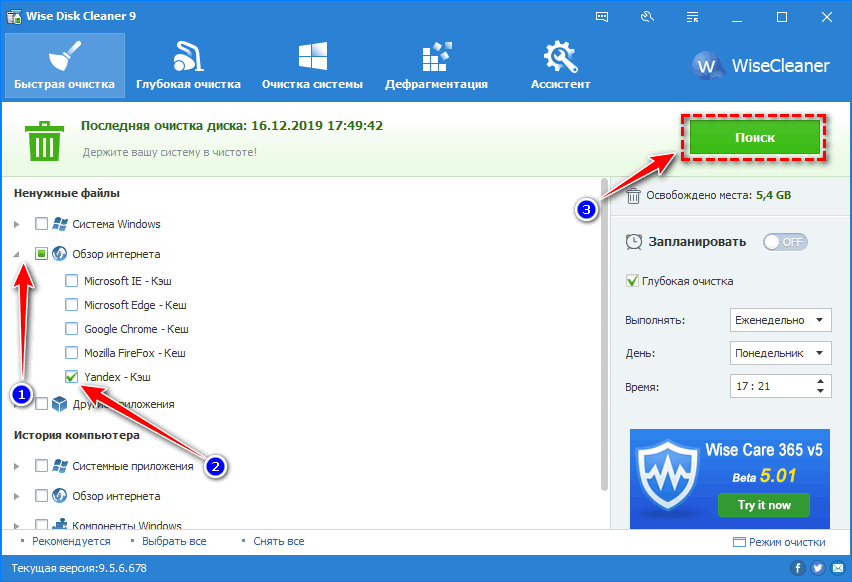This screenshot has width=852, height=582.
Task: Click the WiseCleaner logo icon
Action: [709, 66]
